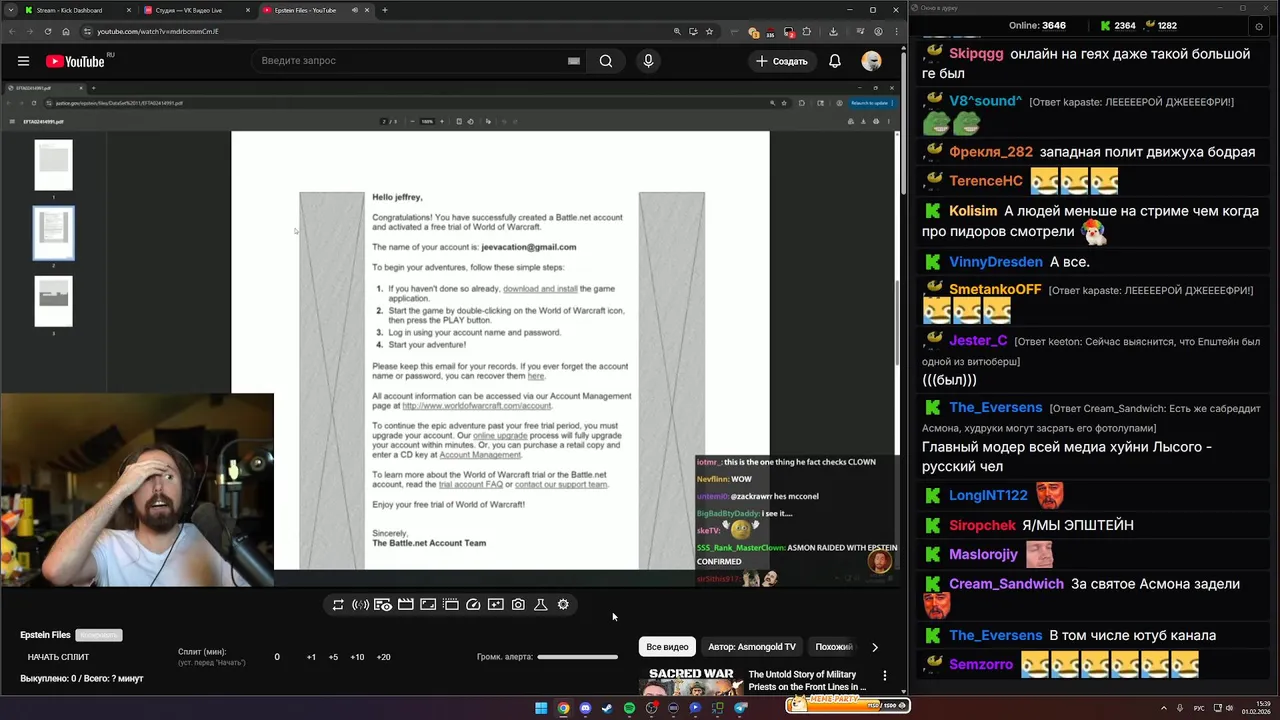Select the Похожий filter chip
Screen dimensions: 1280x720
point(834,647)
